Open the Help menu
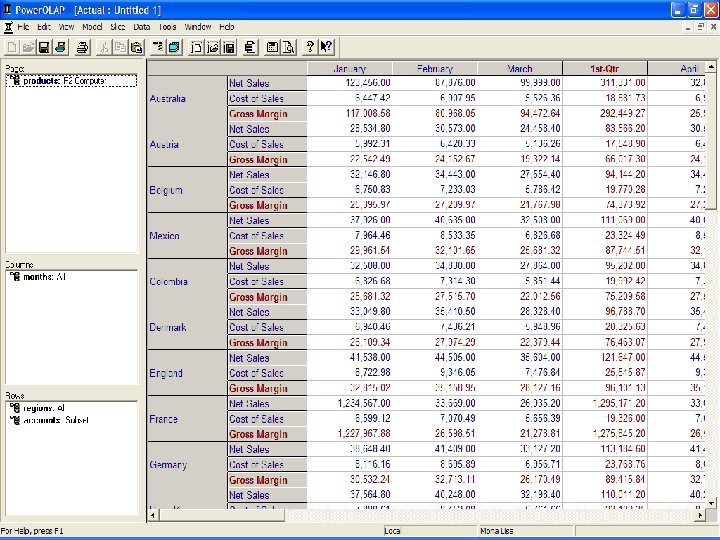The width and height of the screenshot is (720, 540). tap(227, 27)
